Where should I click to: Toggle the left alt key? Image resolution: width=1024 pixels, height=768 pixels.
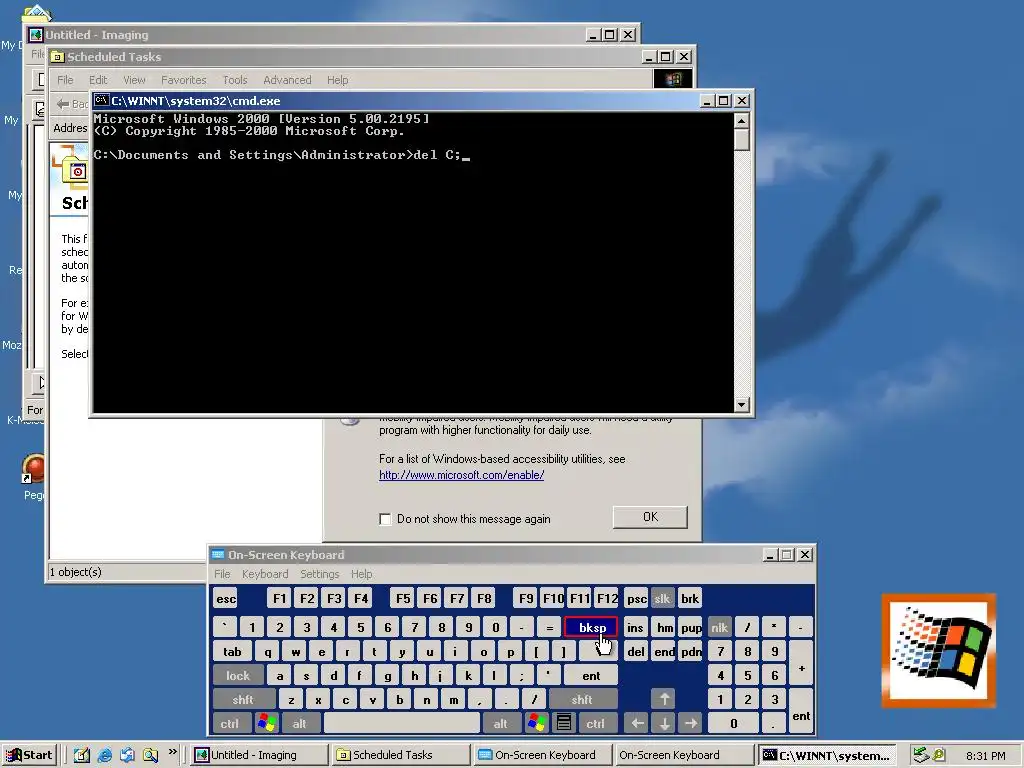coord(300,724)
